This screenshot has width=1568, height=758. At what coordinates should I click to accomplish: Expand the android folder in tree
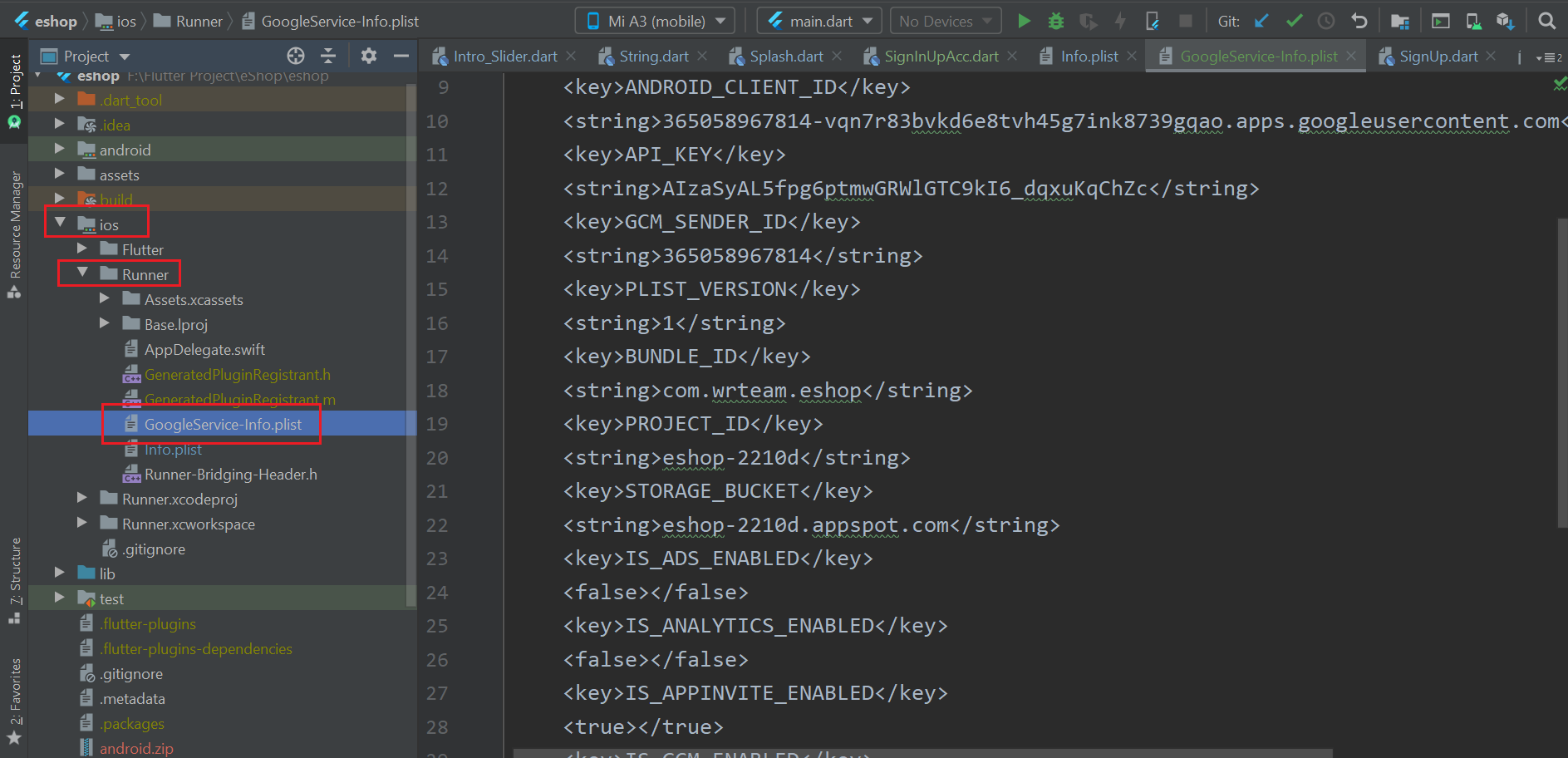(x=59, y=149)
